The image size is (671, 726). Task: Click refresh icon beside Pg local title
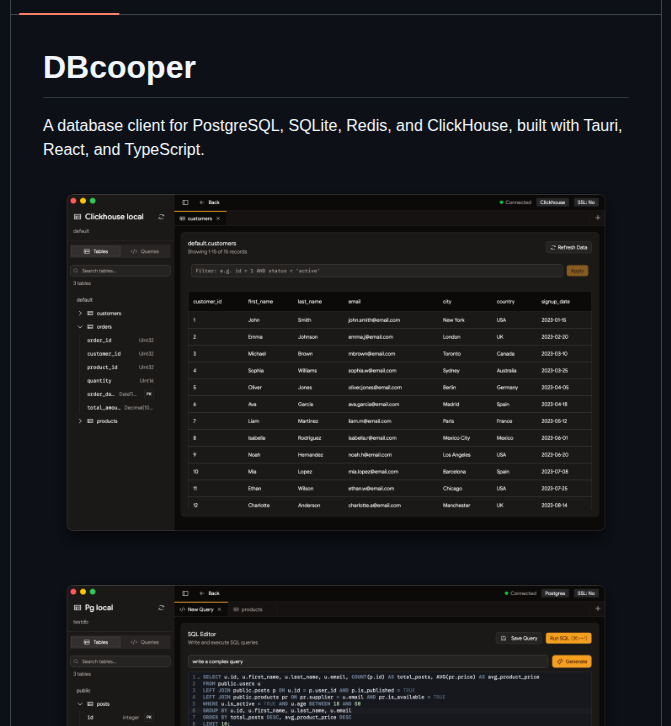tap(161, 607)
